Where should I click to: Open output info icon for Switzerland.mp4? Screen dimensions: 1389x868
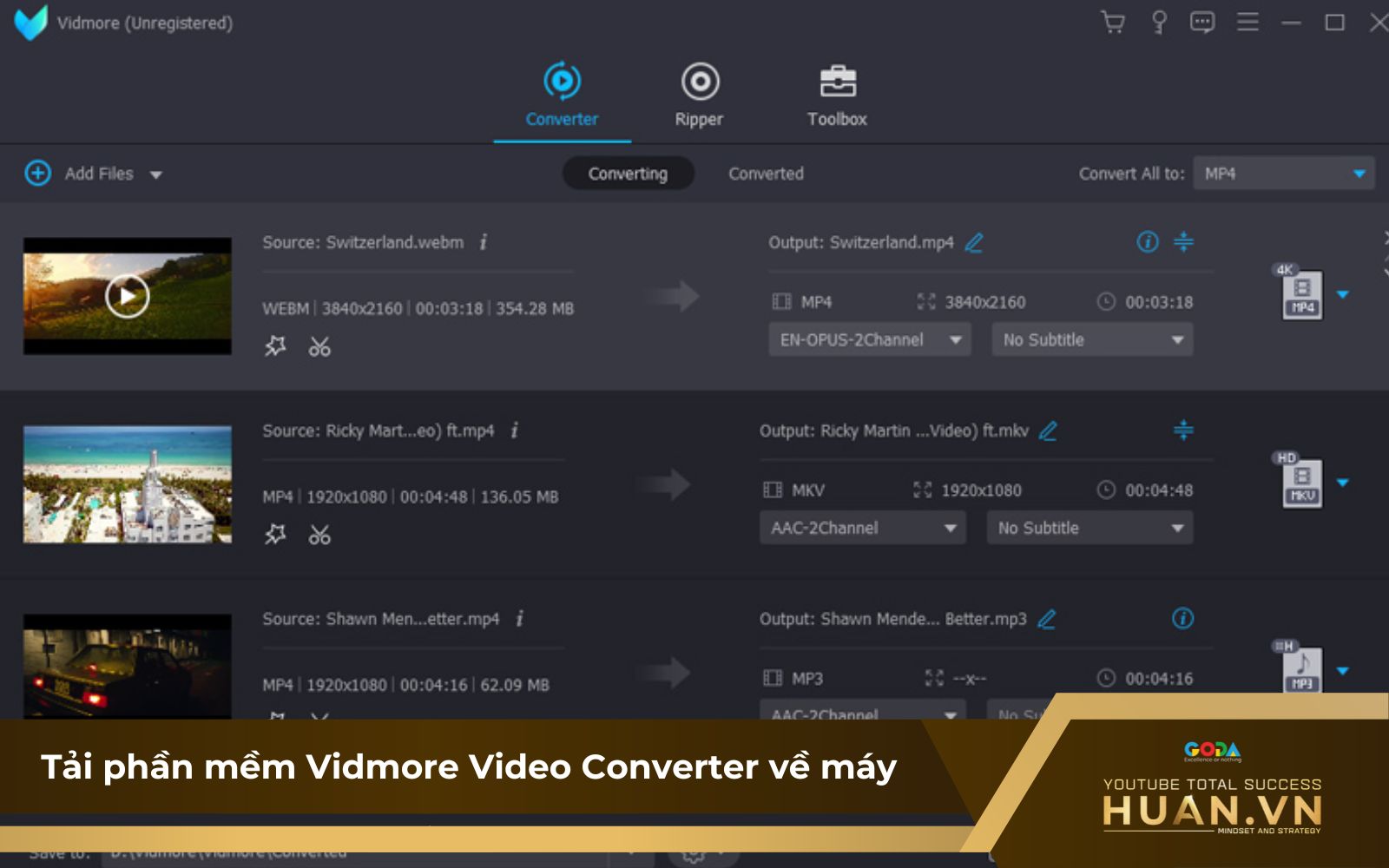click(x=1148, y=241)
